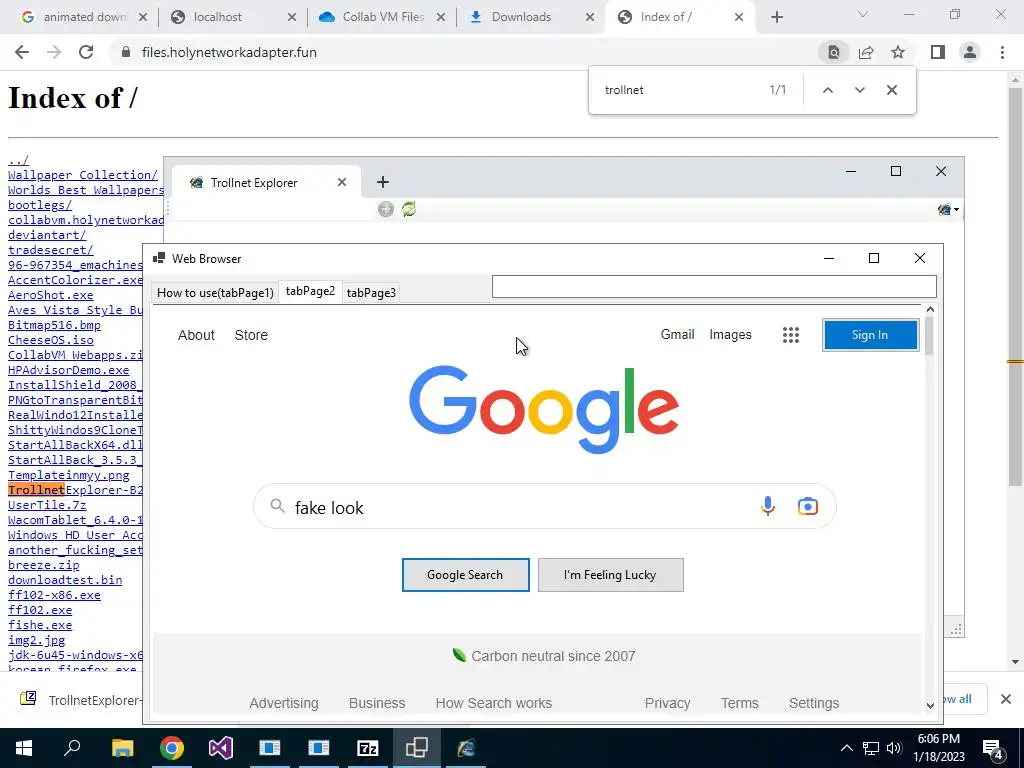1024x768 pixels.
Task: Select How to use(tabPage1) tab
Action: click(215, 293)
